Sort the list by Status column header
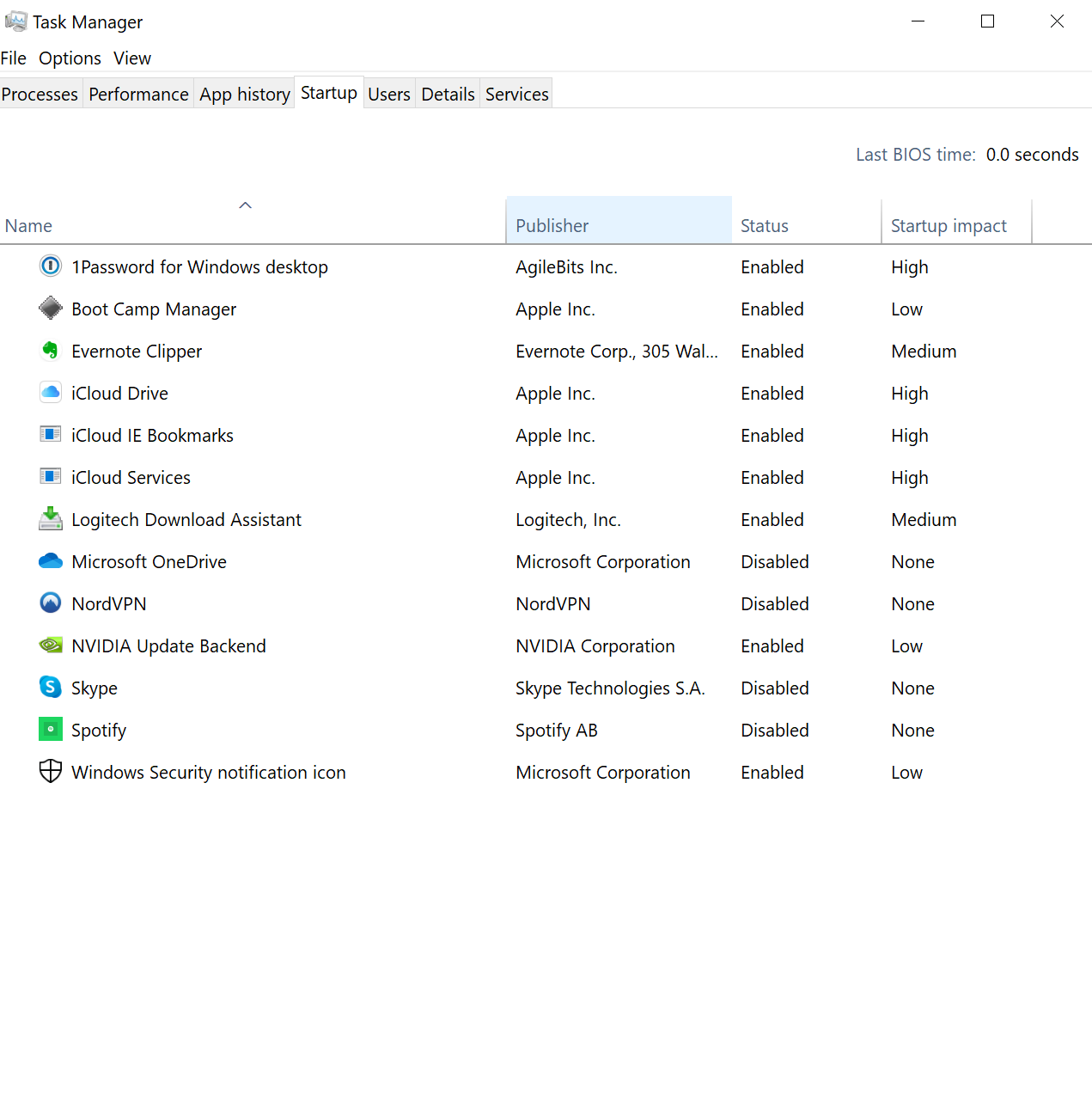Screen dimensions: 1092x1101 click(765, 225)
